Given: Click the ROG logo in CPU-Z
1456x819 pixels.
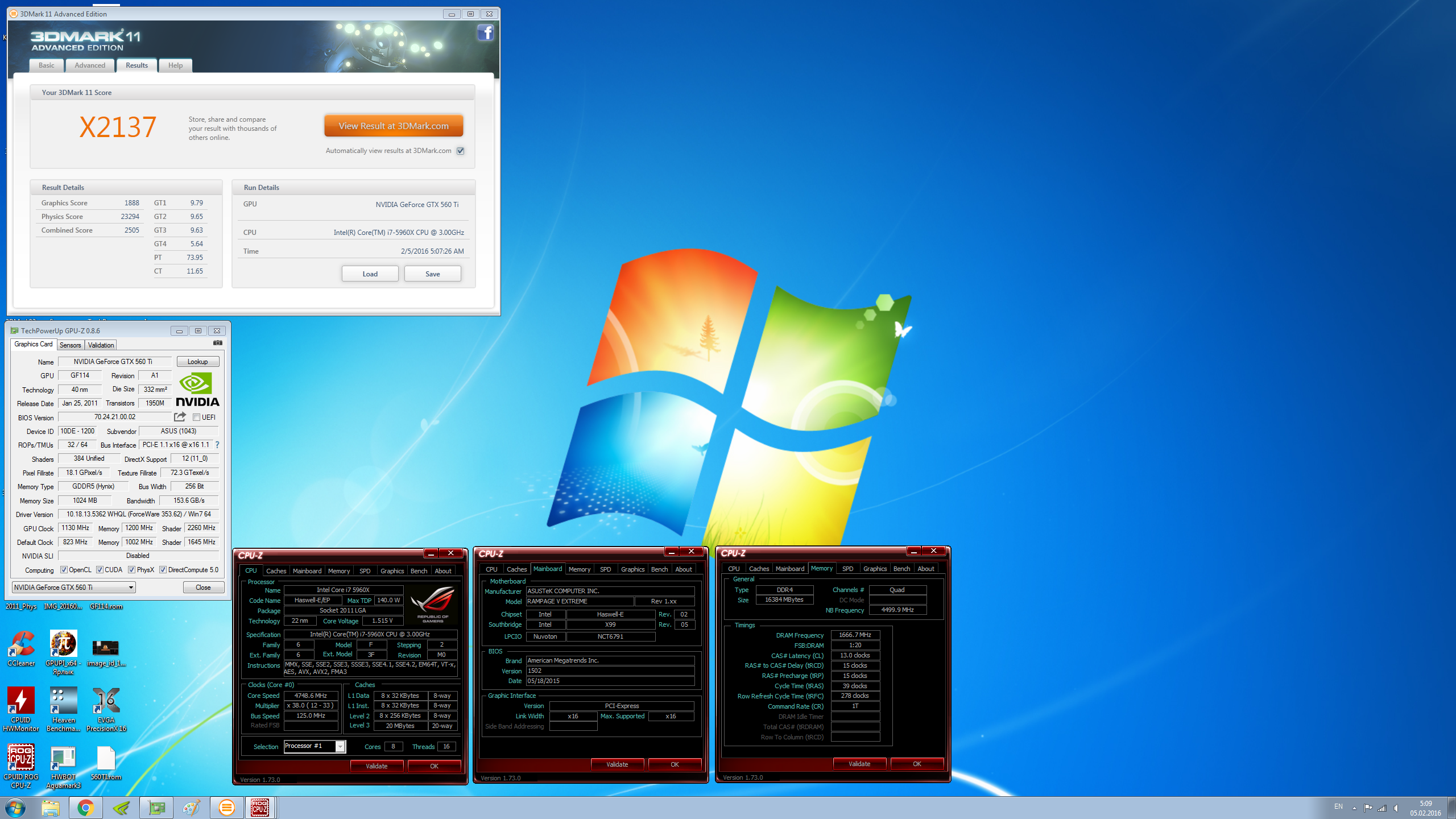Looking at the screenshot, I should pos(432,604).
